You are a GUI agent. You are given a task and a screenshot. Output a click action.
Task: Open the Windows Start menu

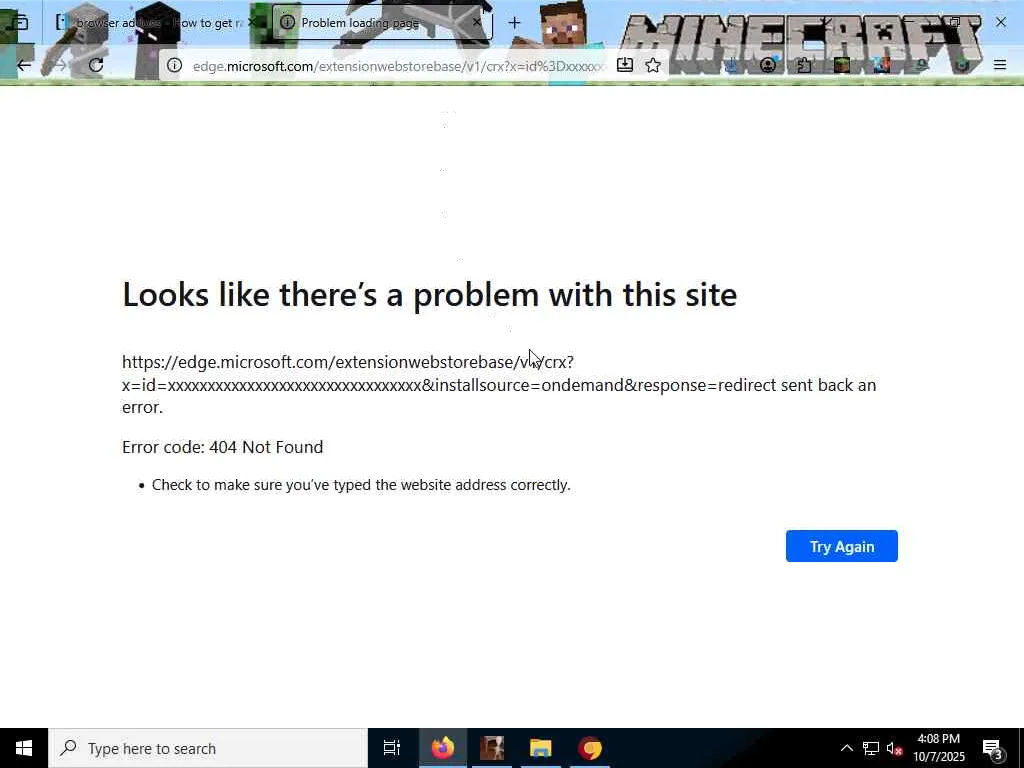coord(24,748)
